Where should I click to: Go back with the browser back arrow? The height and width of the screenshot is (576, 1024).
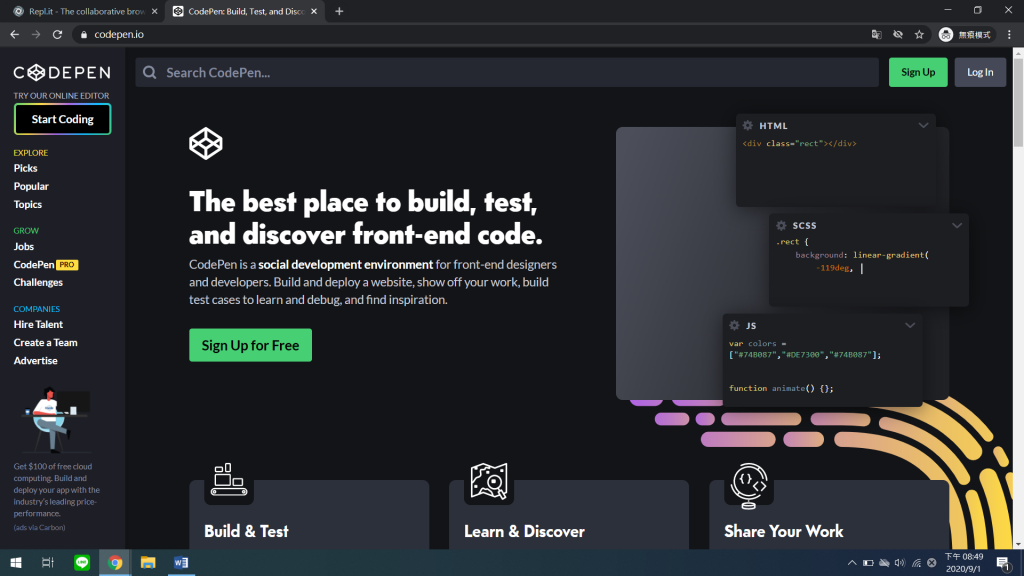click(x=14, y=35)
